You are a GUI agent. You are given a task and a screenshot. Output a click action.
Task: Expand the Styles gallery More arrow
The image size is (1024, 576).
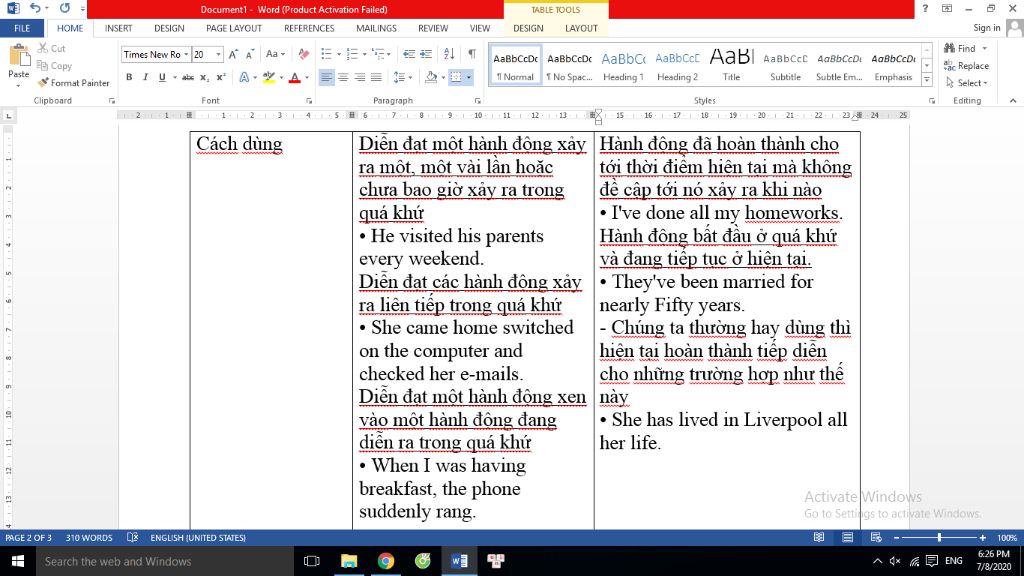[x=927, y=80]
